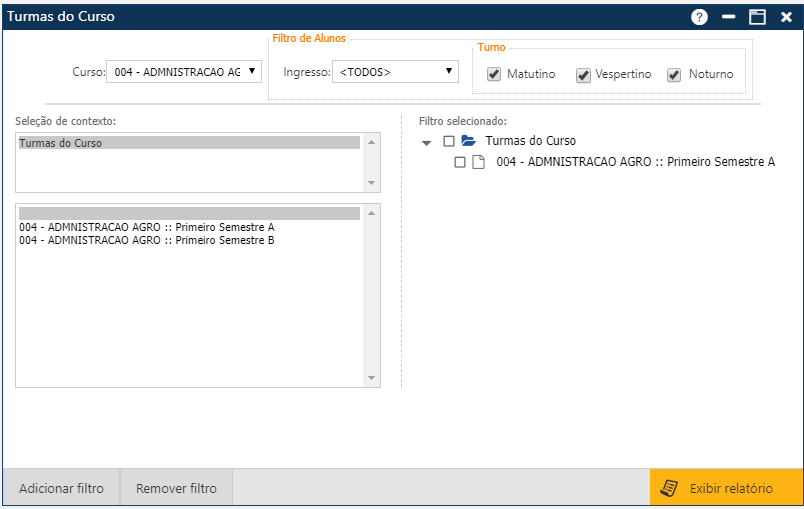This screenshot has height=509, width=804.
Task: Maximize the Turmas do Curso window
Action: (x=757, y=17)
